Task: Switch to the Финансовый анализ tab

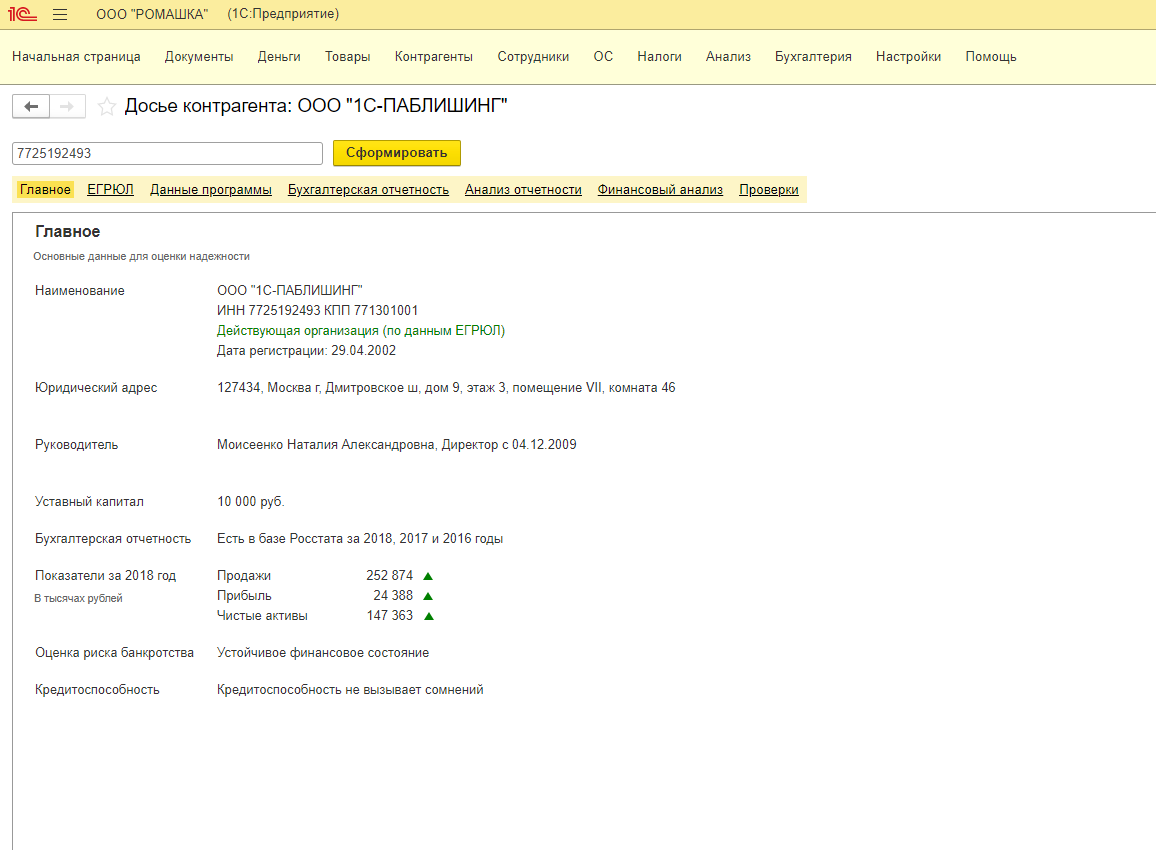Action: coord(660,189)
